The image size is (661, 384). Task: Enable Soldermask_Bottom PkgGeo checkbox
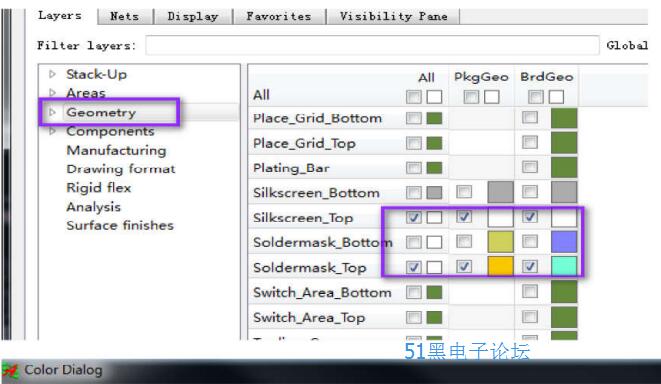click(x=464, y=242)
